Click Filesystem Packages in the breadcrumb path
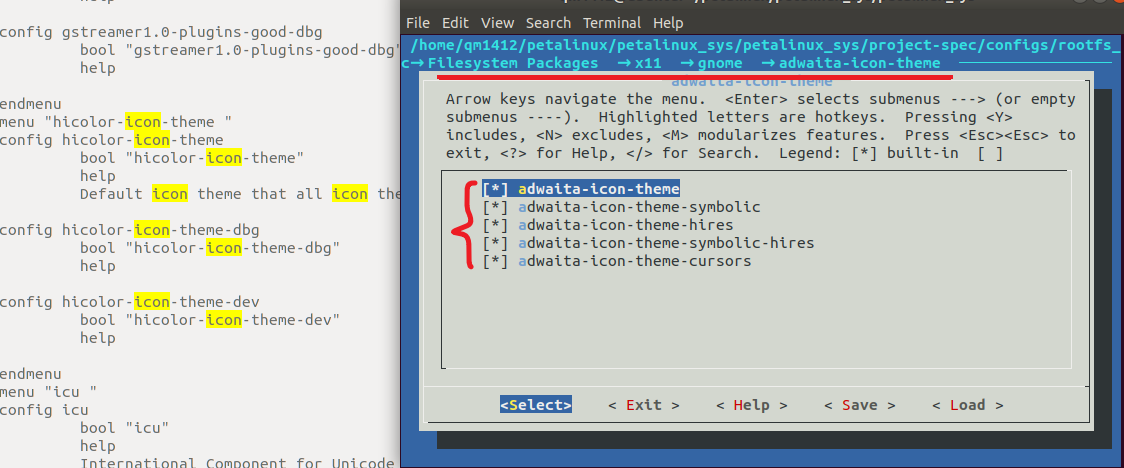 tap(513, 63)
